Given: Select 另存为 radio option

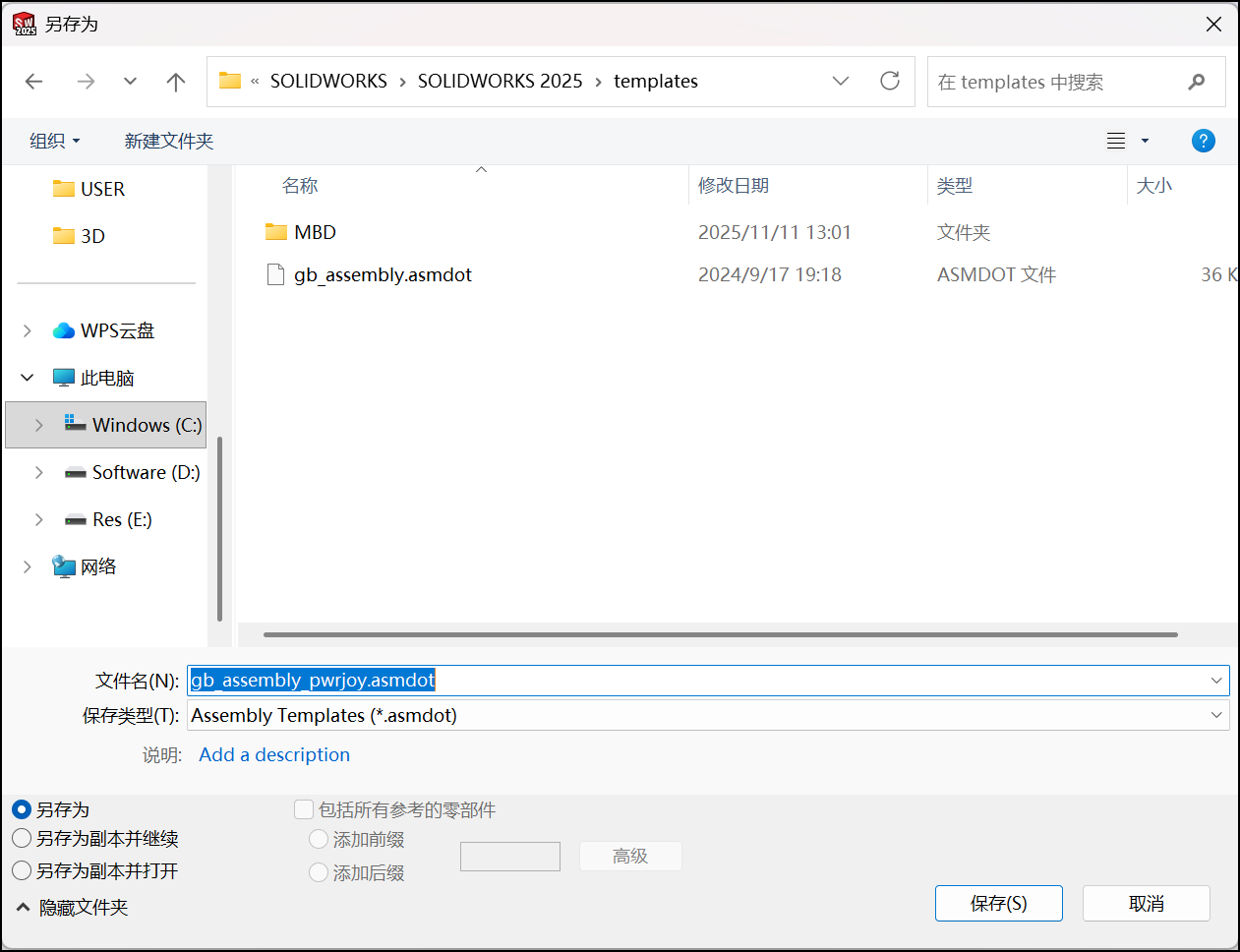Looking at the screenshot, I should point(22,809).
